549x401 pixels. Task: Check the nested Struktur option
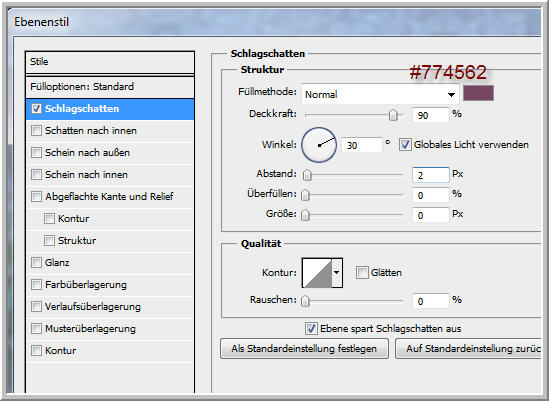(49, 241)
